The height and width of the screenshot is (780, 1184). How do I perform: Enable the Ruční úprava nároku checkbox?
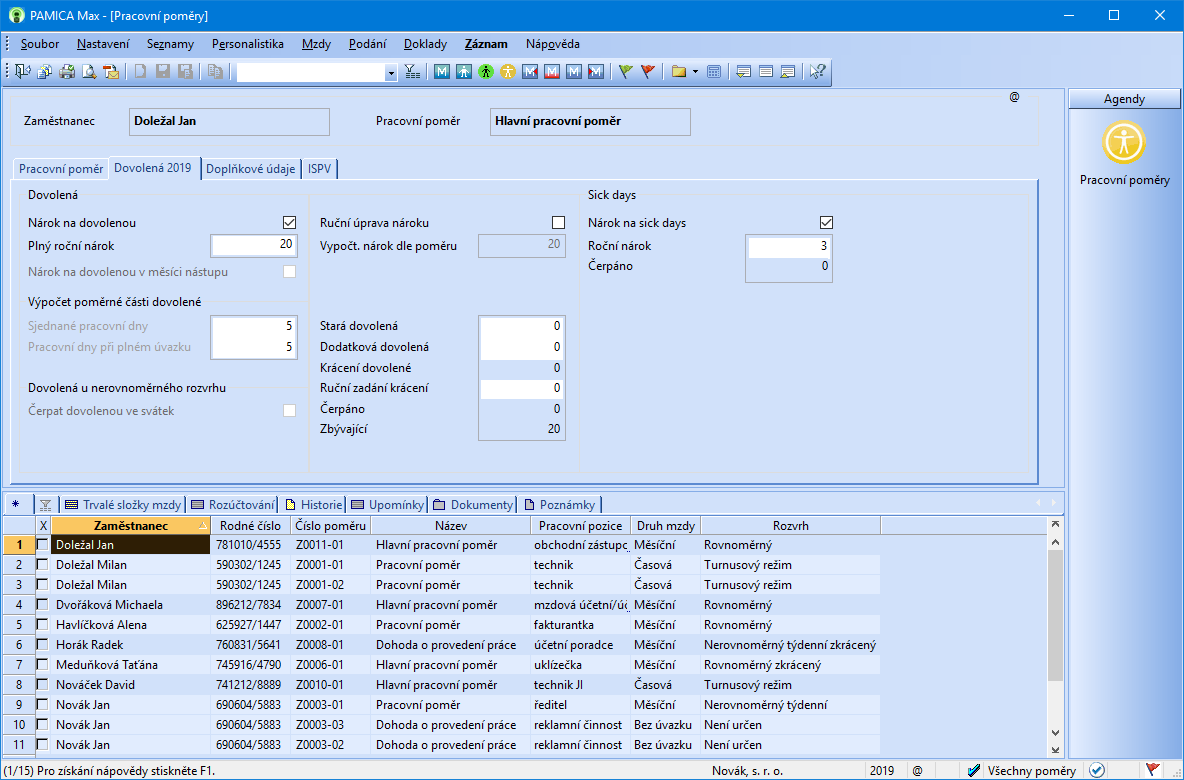(558, 223)
